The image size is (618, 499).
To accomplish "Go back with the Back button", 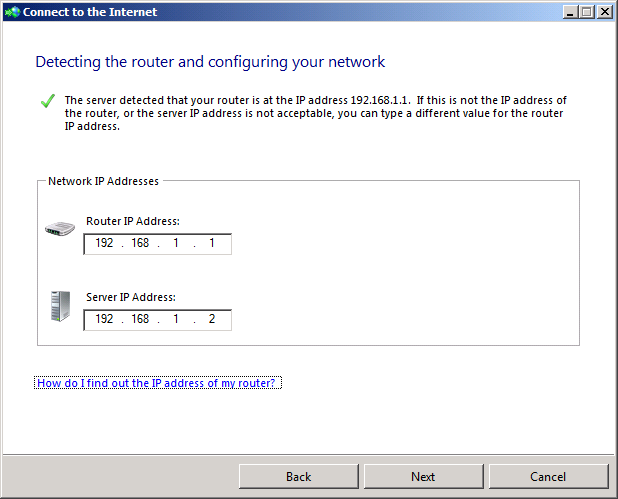I will point(299,476).
